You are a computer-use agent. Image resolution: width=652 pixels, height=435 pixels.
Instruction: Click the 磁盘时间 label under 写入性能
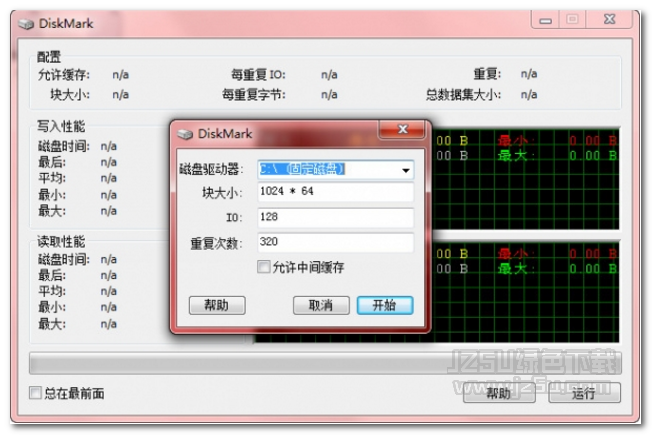[64, 146]
